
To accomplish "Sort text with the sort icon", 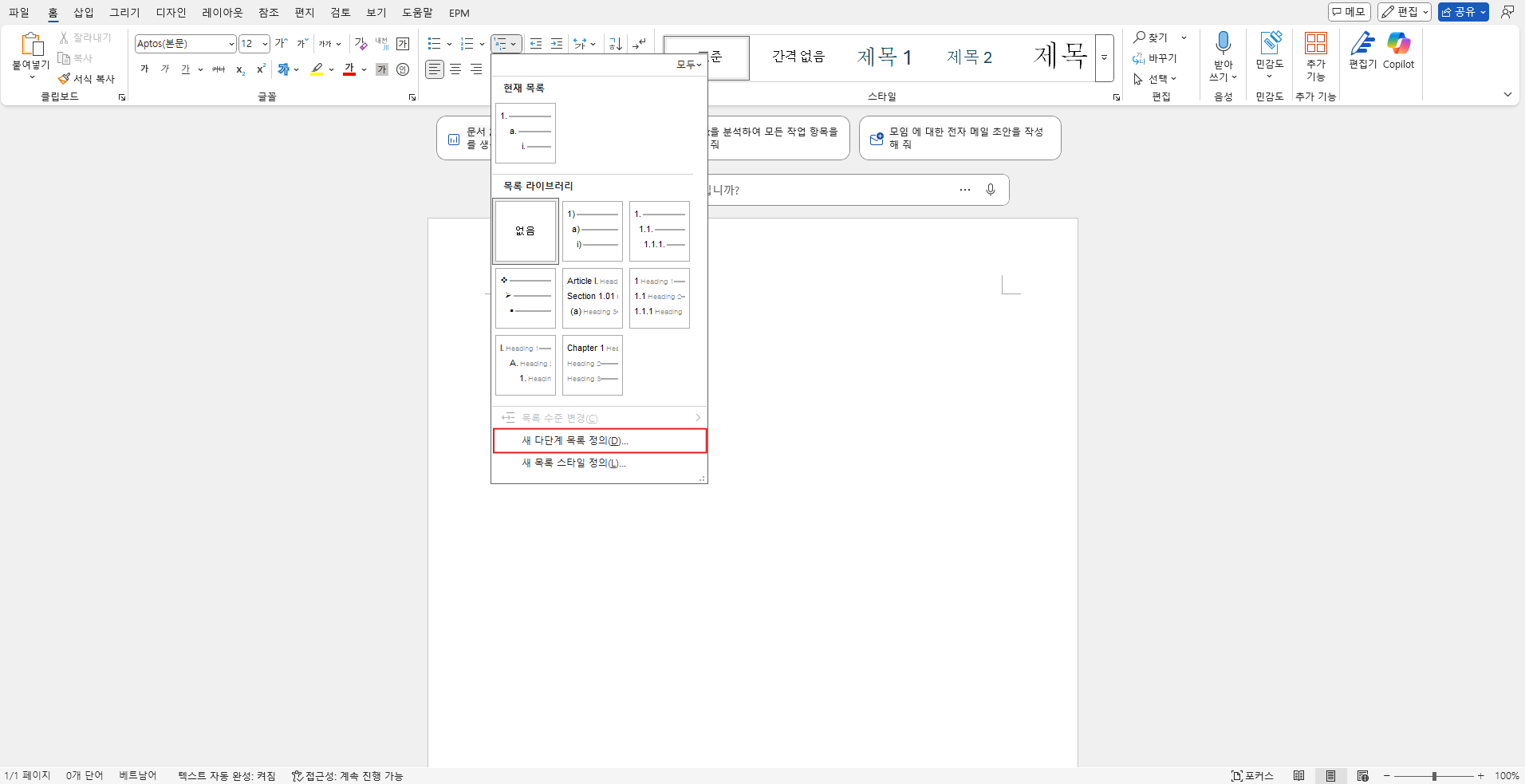I will 615,43.
